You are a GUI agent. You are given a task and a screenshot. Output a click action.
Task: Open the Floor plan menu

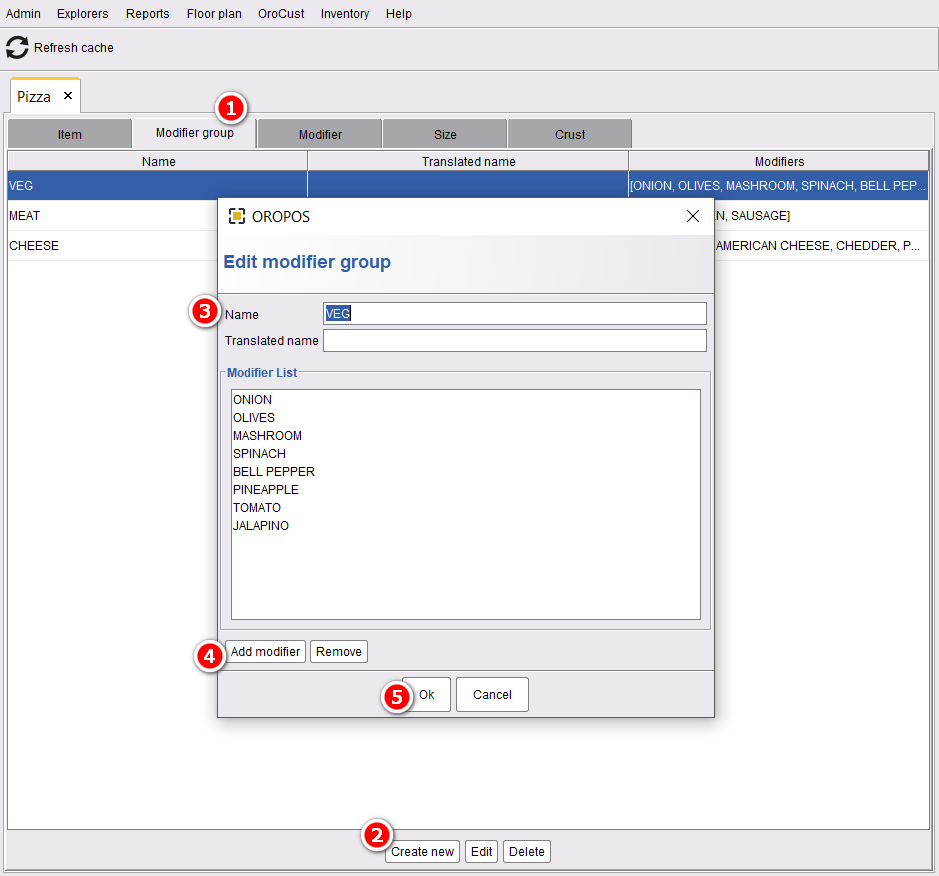coord(214,14)
